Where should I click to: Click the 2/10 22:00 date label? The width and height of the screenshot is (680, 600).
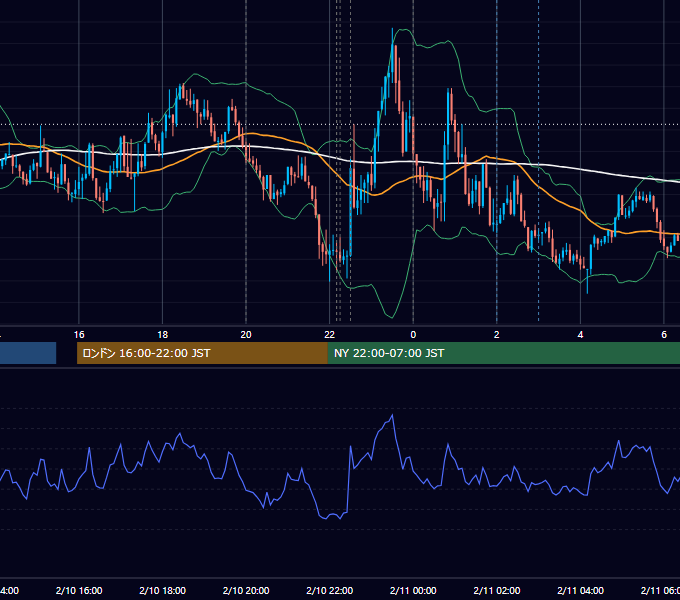(330, 590)
